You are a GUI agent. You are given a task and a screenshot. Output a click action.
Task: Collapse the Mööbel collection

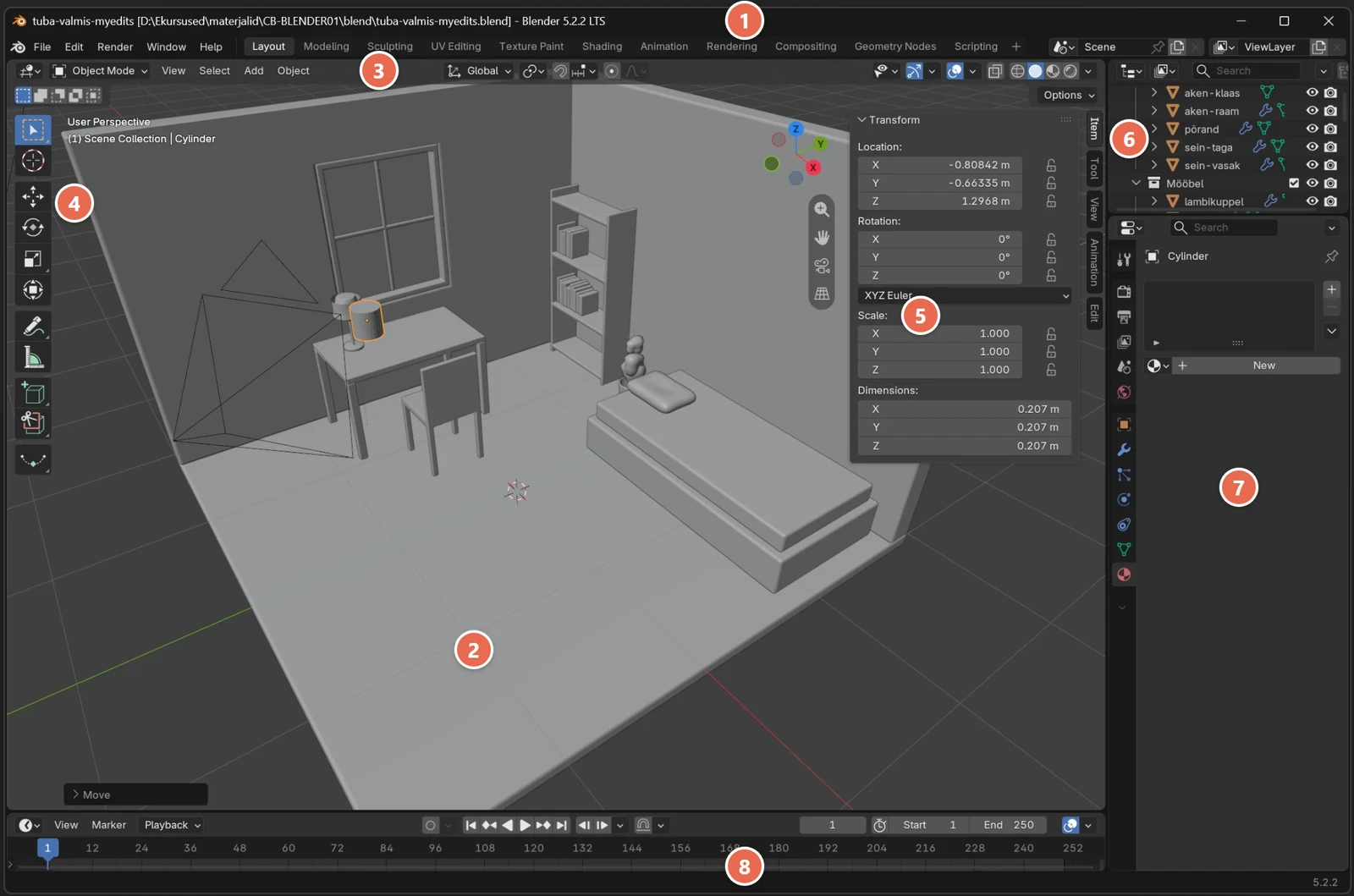(x=1137, y=183)
